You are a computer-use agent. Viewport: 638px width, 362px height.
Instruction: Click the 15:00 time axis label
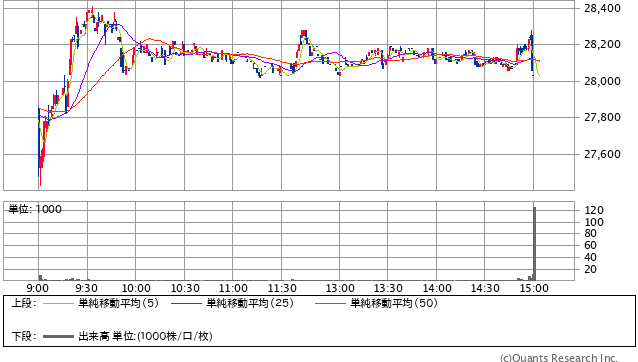click(x=534, y=288)
